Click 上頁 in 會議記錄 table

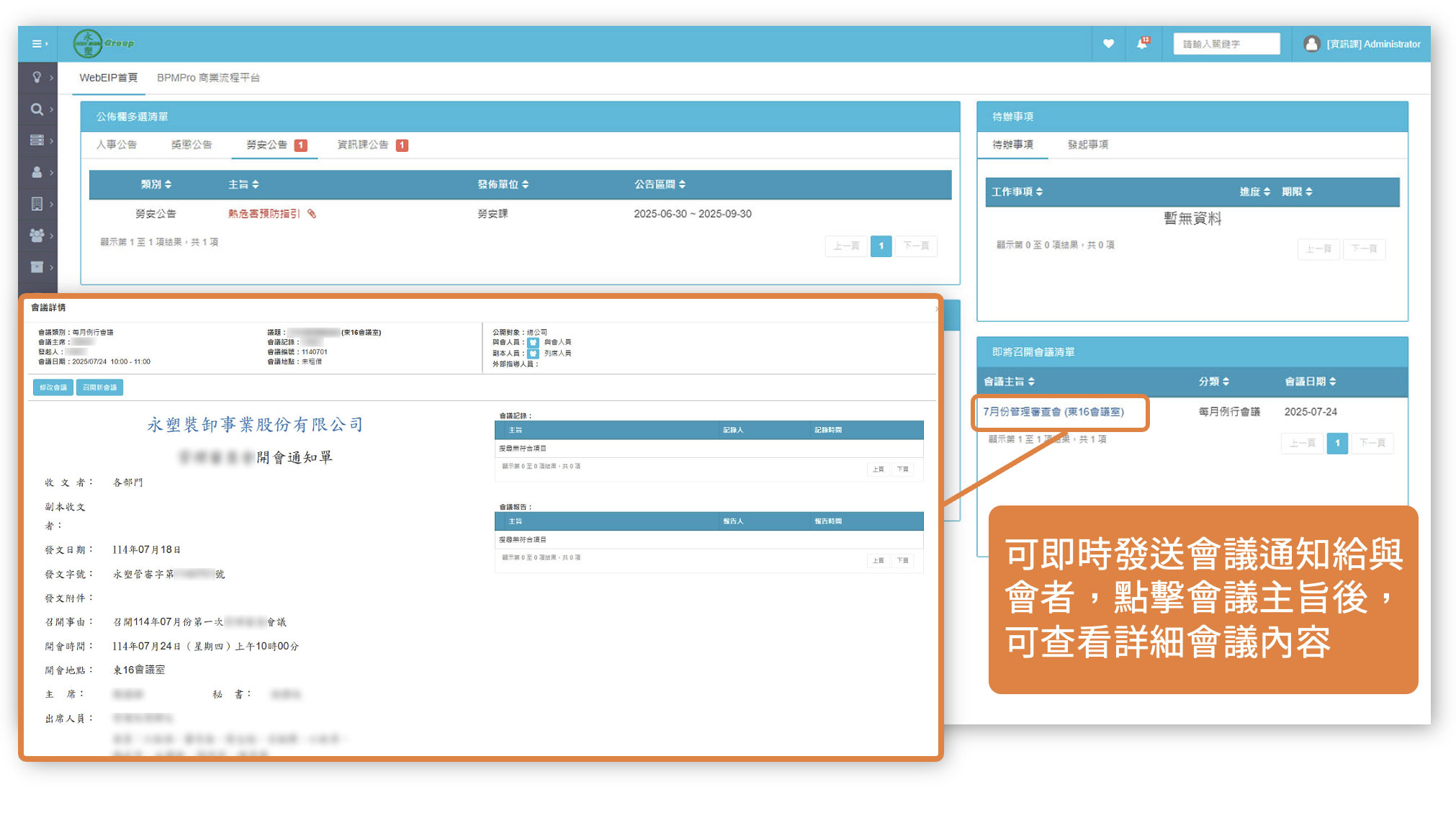click(x=878, y=469)
